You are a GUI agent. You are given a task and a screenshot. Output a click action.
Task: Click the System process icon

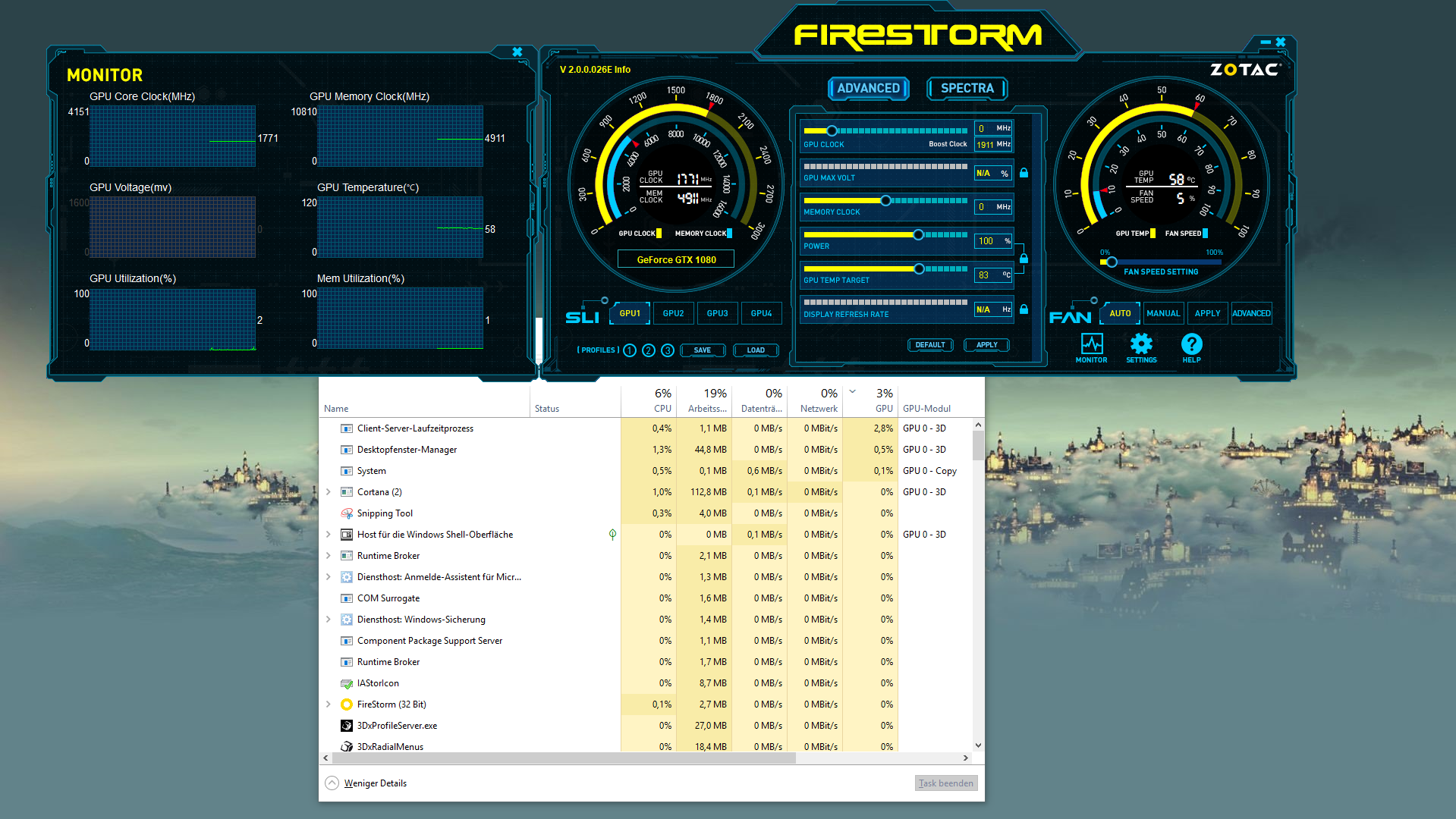347,471
